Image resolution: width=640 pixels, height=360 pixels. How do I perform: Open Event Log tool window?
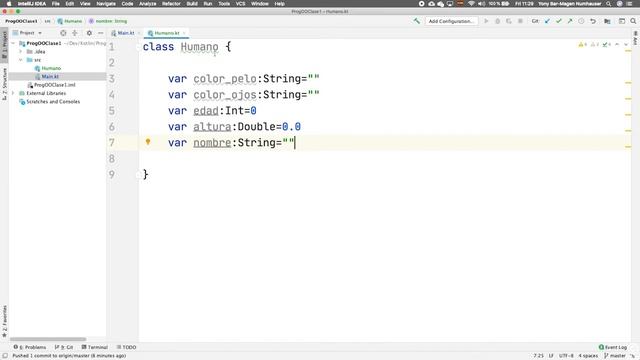click(612, 347)
